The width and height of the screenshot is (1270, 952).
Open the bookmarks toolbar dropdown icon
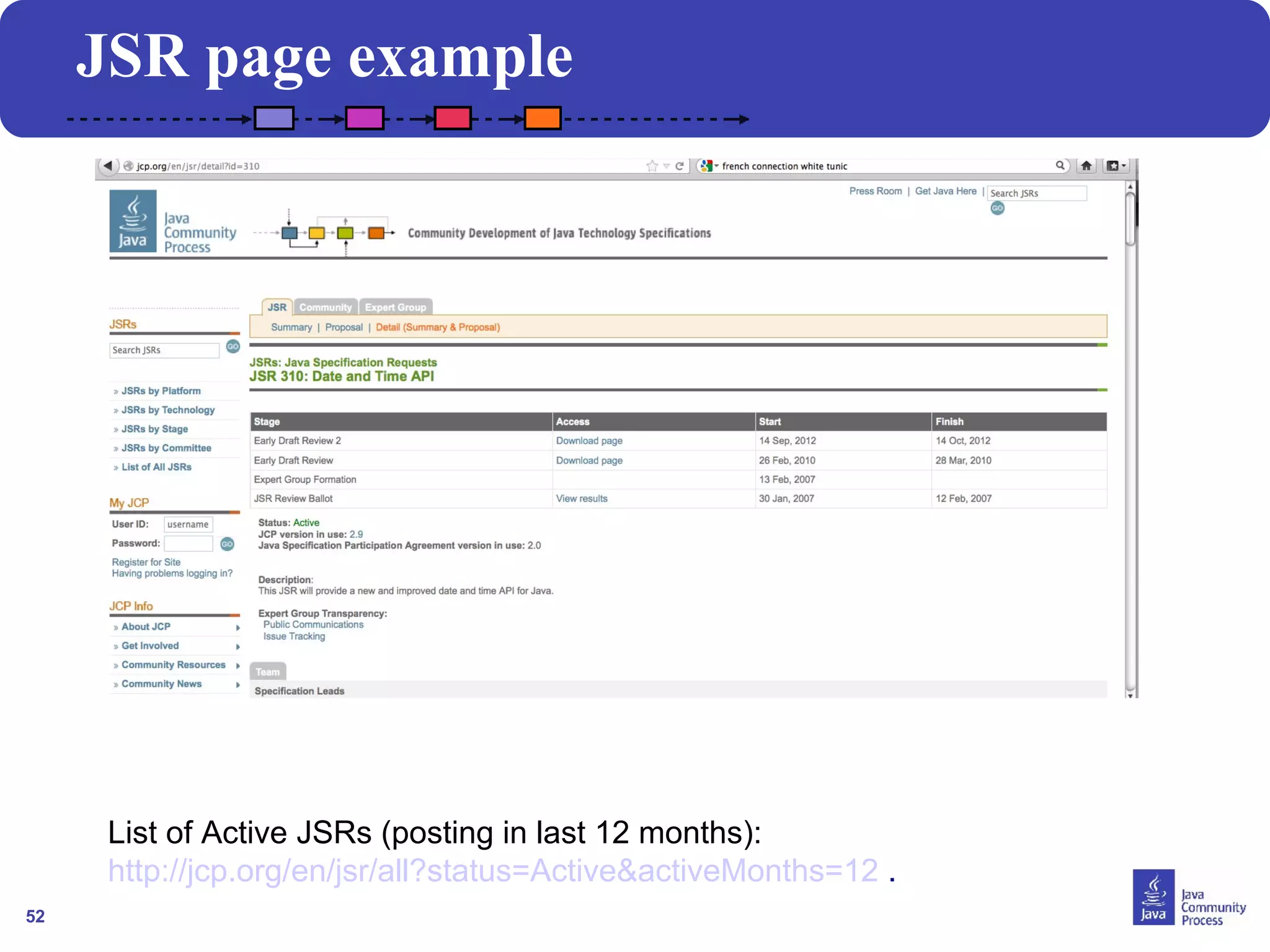point(1116,165)
